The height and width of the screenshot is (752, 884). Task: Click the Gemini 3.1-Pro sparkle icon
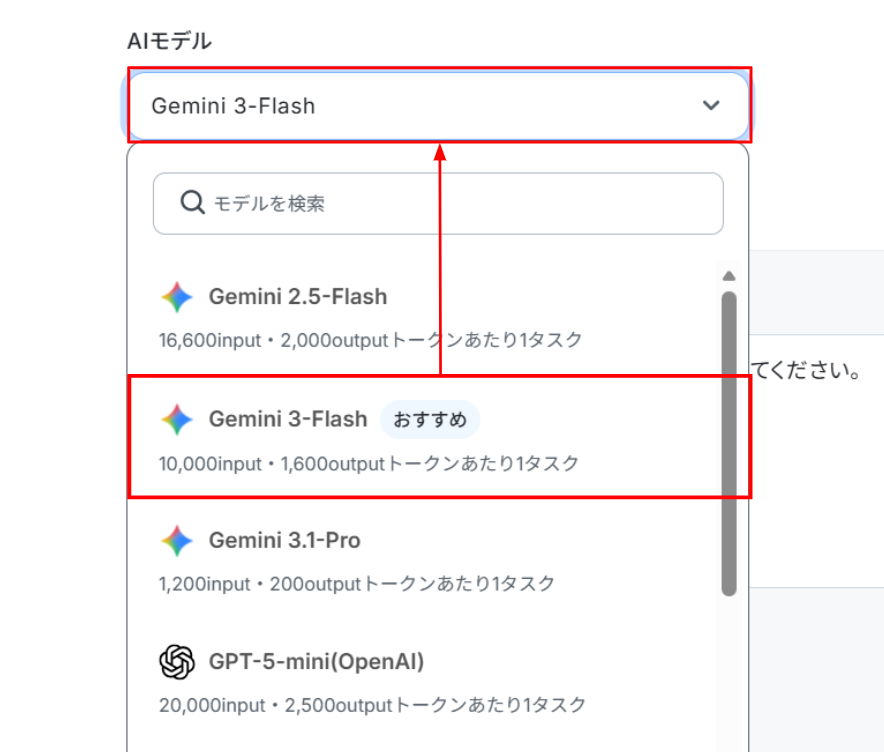pos(177,541)
